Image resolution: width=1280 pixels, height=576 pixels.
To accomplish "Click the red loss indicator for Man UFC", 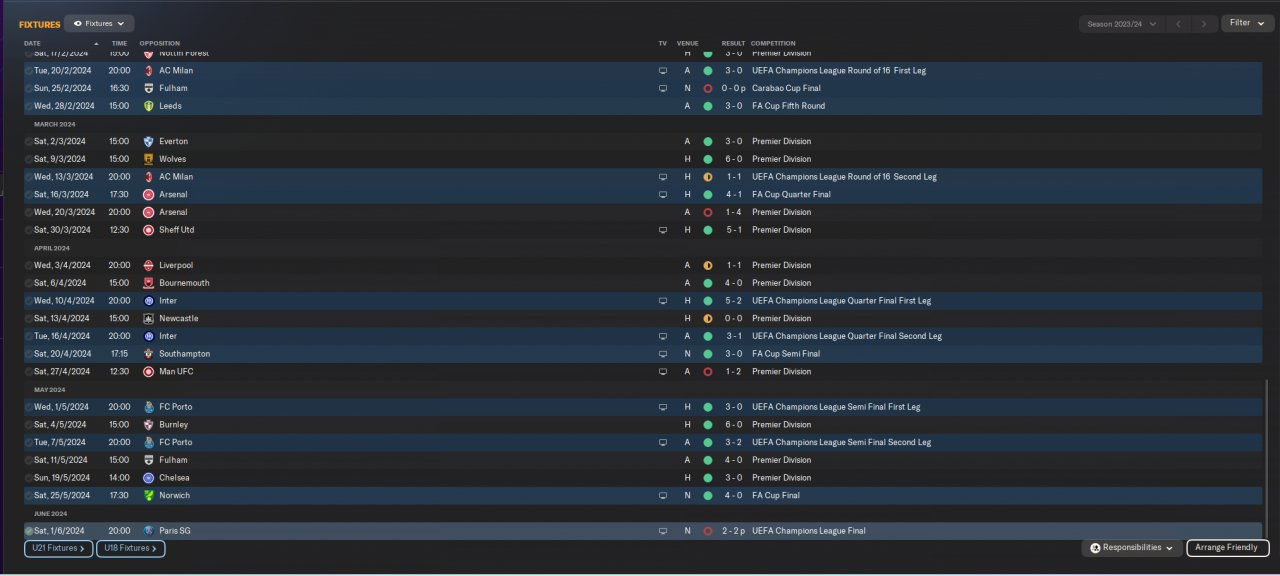I will (x=707, y=372).
